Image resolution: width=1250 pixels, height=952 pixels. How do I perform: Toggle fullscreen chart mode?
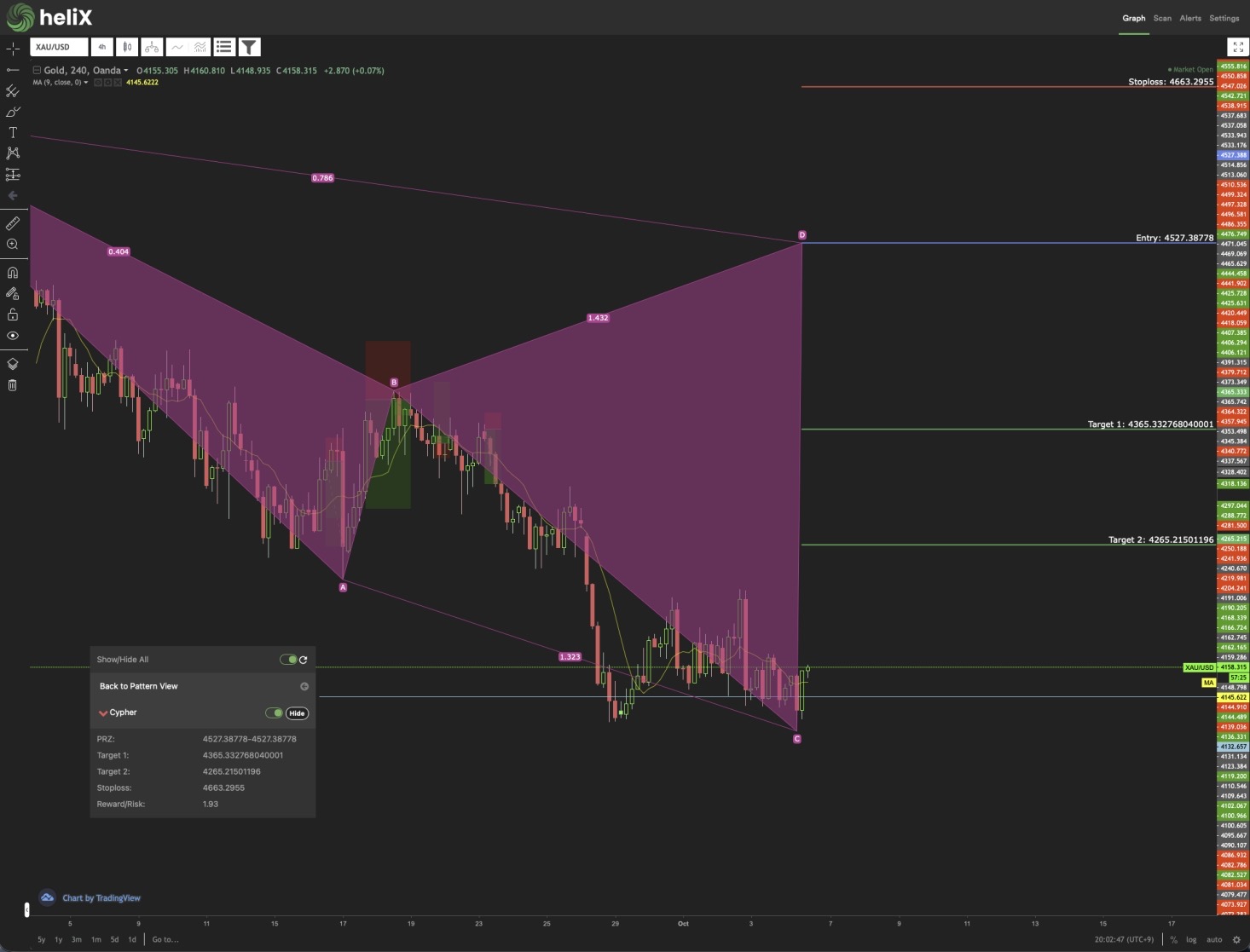1236,47
